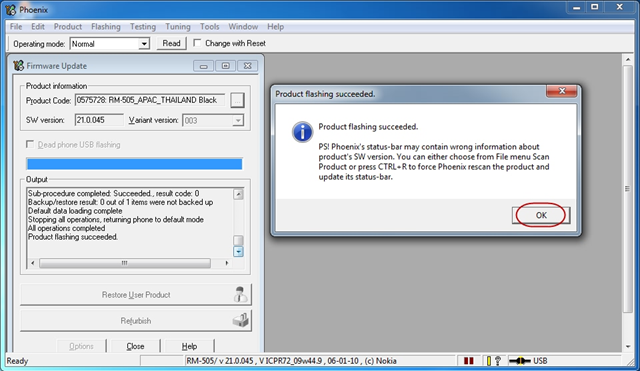
Task: Click the blue information icon in dialog
Action: point(302,132)
